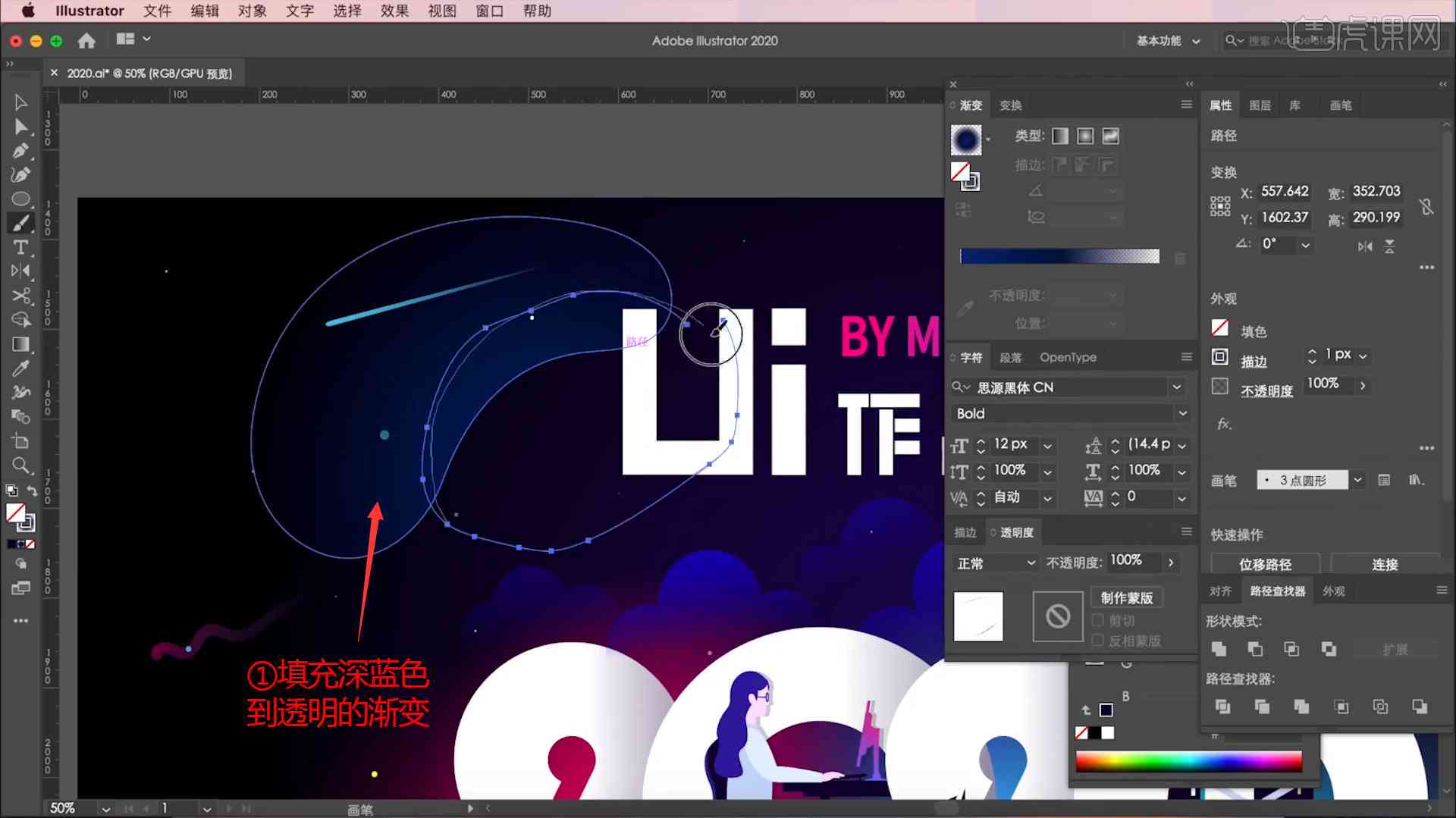
Task: Click the 连接 quick action button
Action: point(1385,564)
